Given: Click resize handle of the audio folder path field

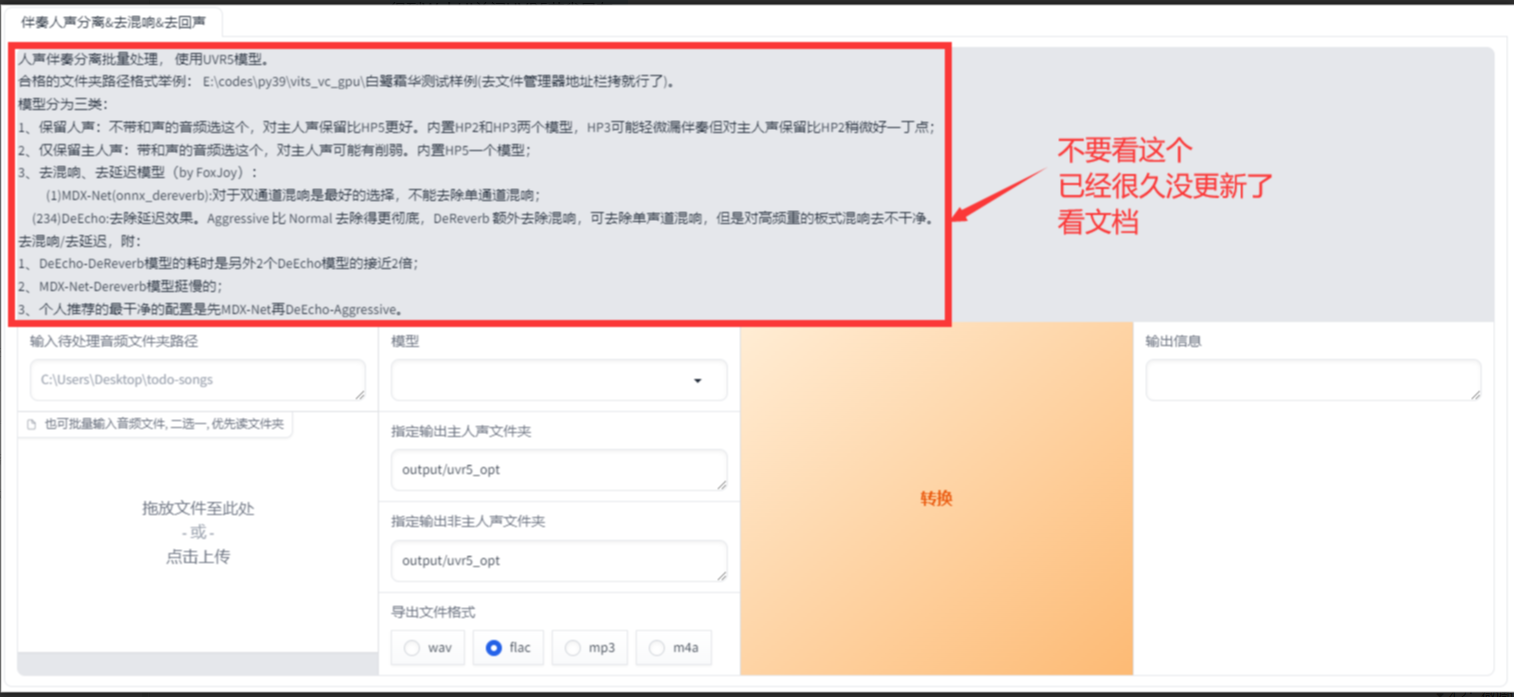Looking at the screenshot, I should (360, 395).
